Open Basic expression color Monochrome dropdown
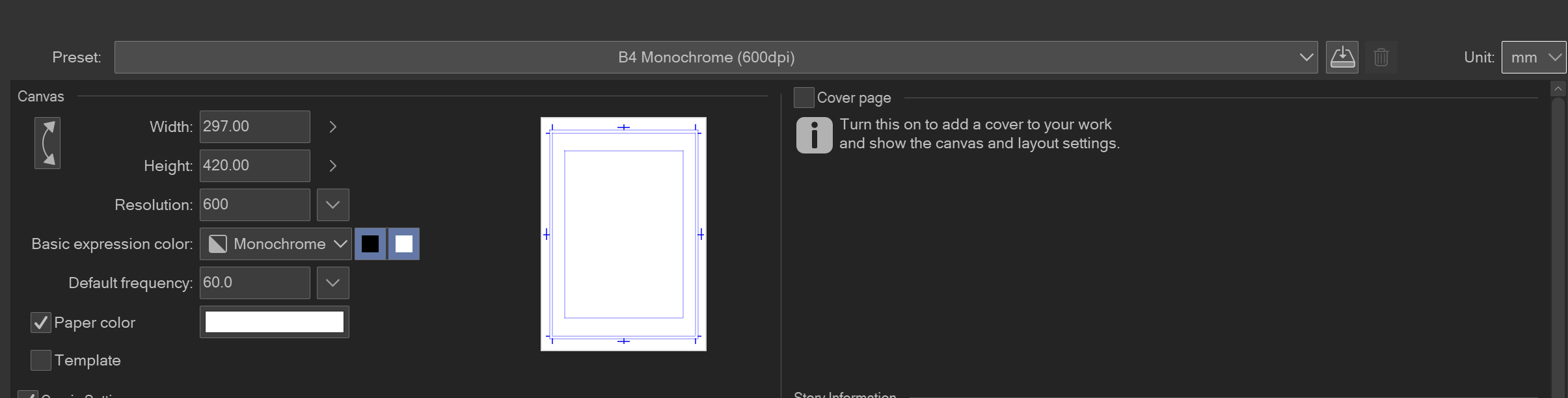 pos(275,244)
